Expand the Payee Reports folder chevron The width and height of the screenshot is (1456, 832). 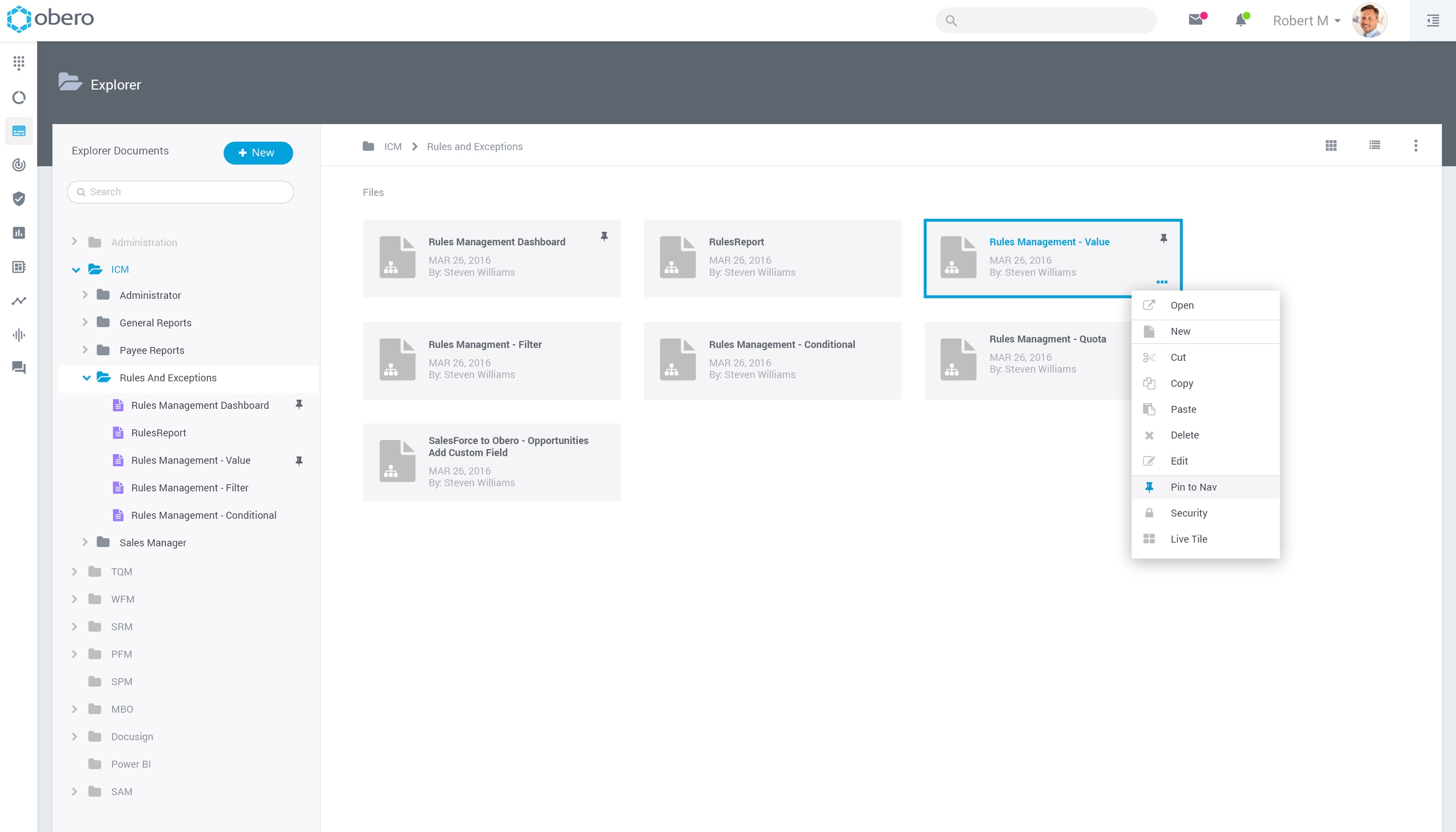tap(85, 350)
